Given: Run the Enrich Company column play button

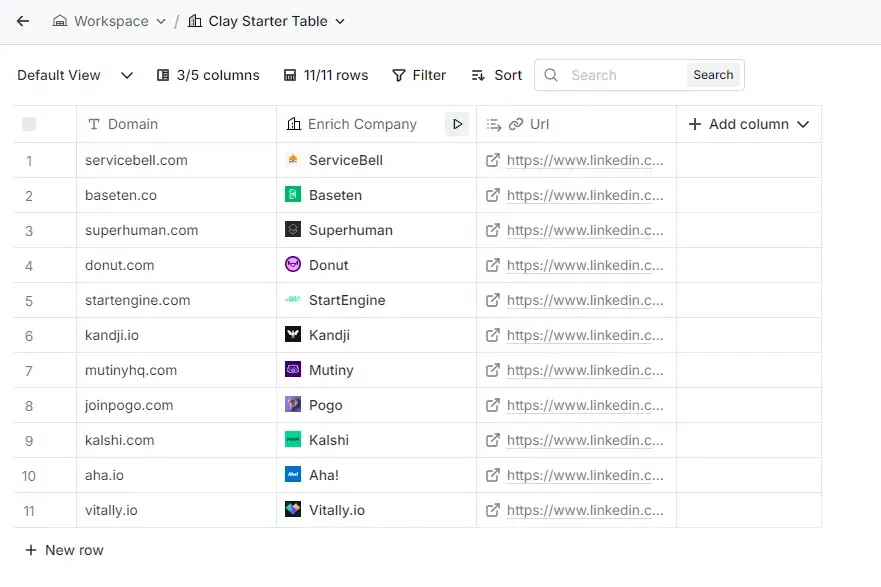Looking at the screenshot, I should click(x=457, y=124).
